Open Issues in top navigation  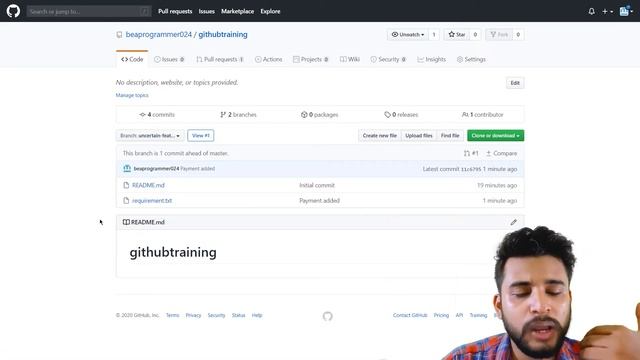(x=207, y=11)
